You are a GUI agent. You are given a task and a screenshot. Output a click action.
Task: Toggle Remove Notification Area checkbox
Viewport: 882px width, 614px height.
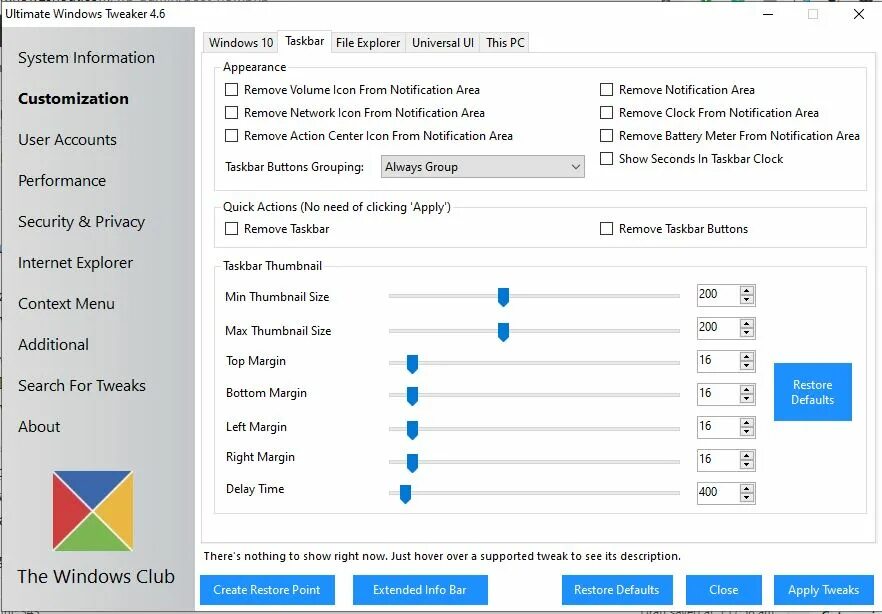coord(606,90)
